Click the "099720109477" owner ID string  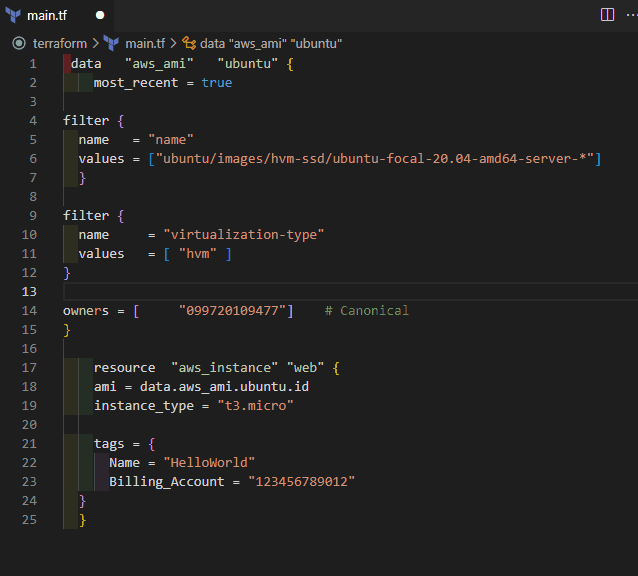[232, 311]
